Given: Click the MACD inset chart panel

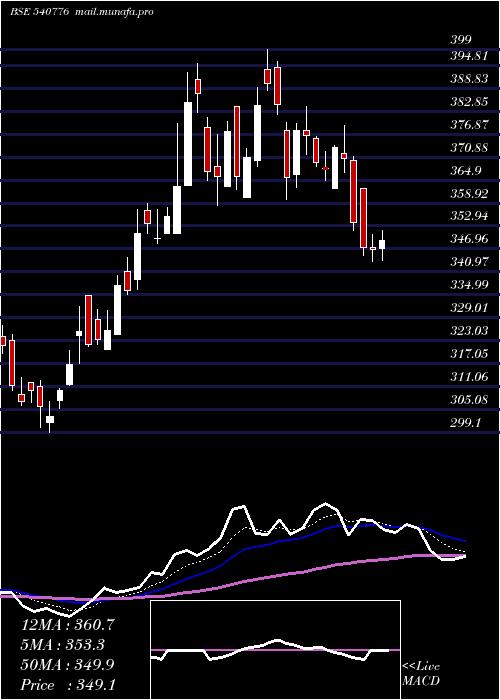Looking at the screenshot, I should 275,650.
